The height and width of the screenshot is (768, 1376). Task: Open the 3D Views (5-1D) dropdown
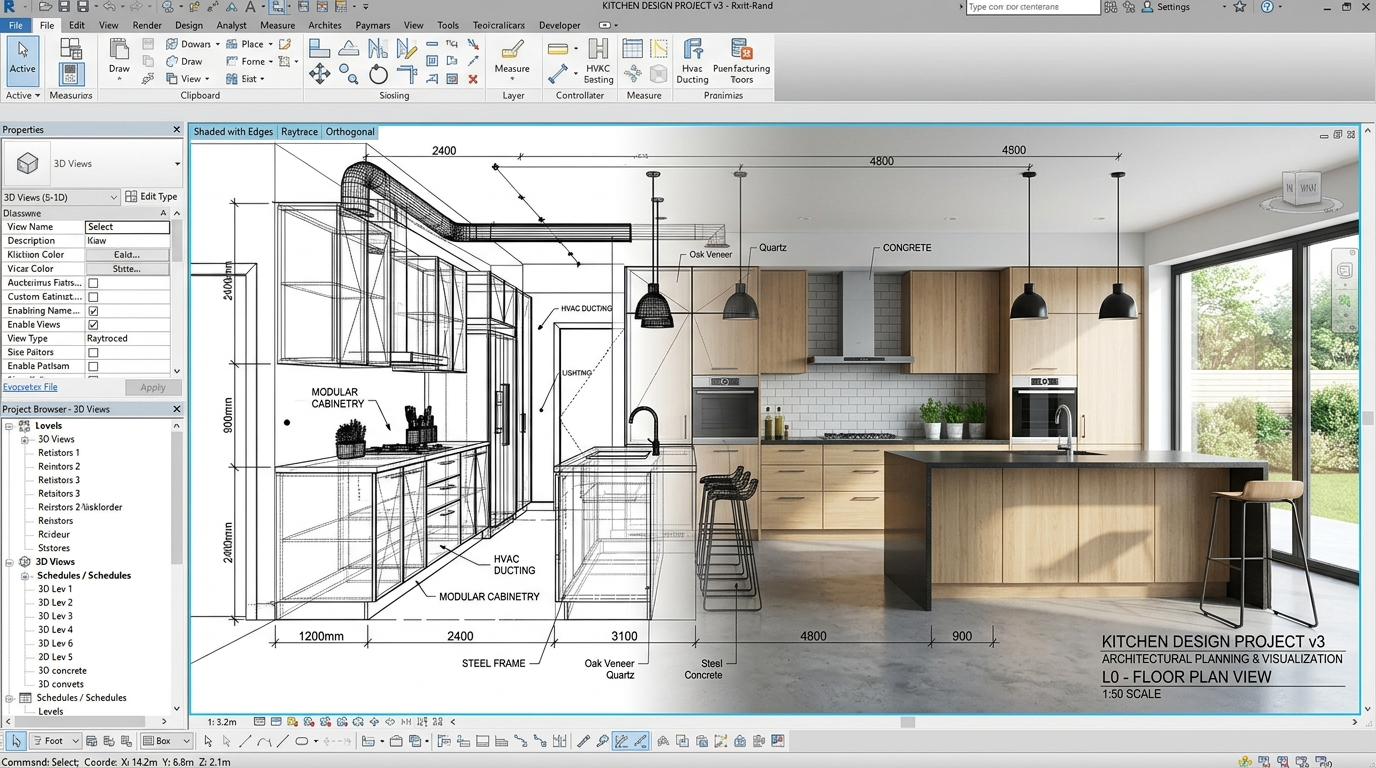pos(60,197)
